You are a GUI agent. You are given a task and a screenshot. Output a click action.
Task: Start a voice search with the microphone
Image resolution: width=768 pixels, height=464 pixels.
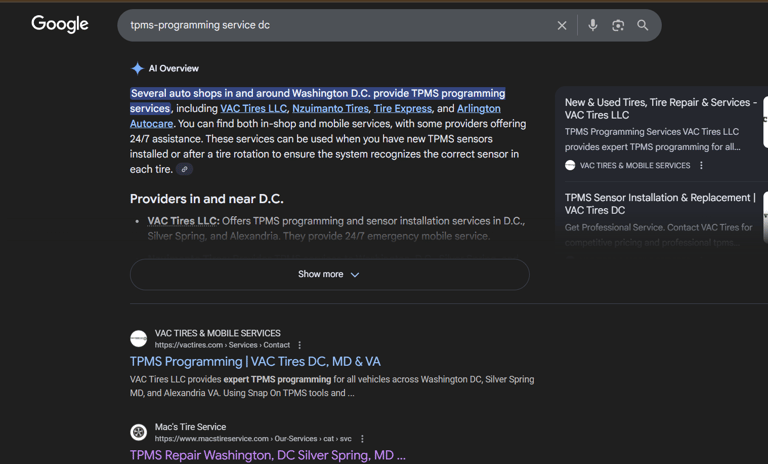tap(593, 25)
